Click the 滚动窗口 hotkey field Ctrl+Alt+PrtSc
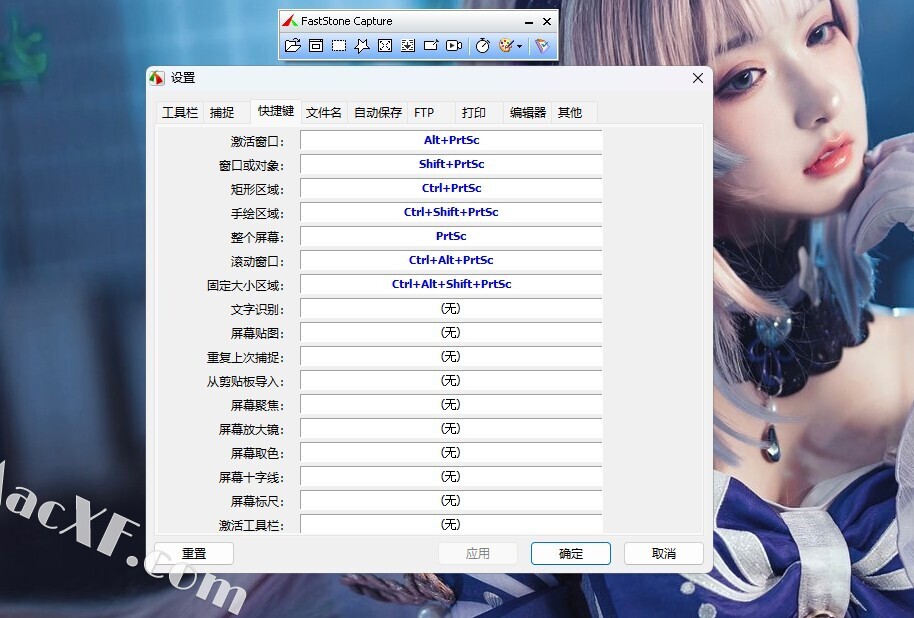 (x=451, y=260)
